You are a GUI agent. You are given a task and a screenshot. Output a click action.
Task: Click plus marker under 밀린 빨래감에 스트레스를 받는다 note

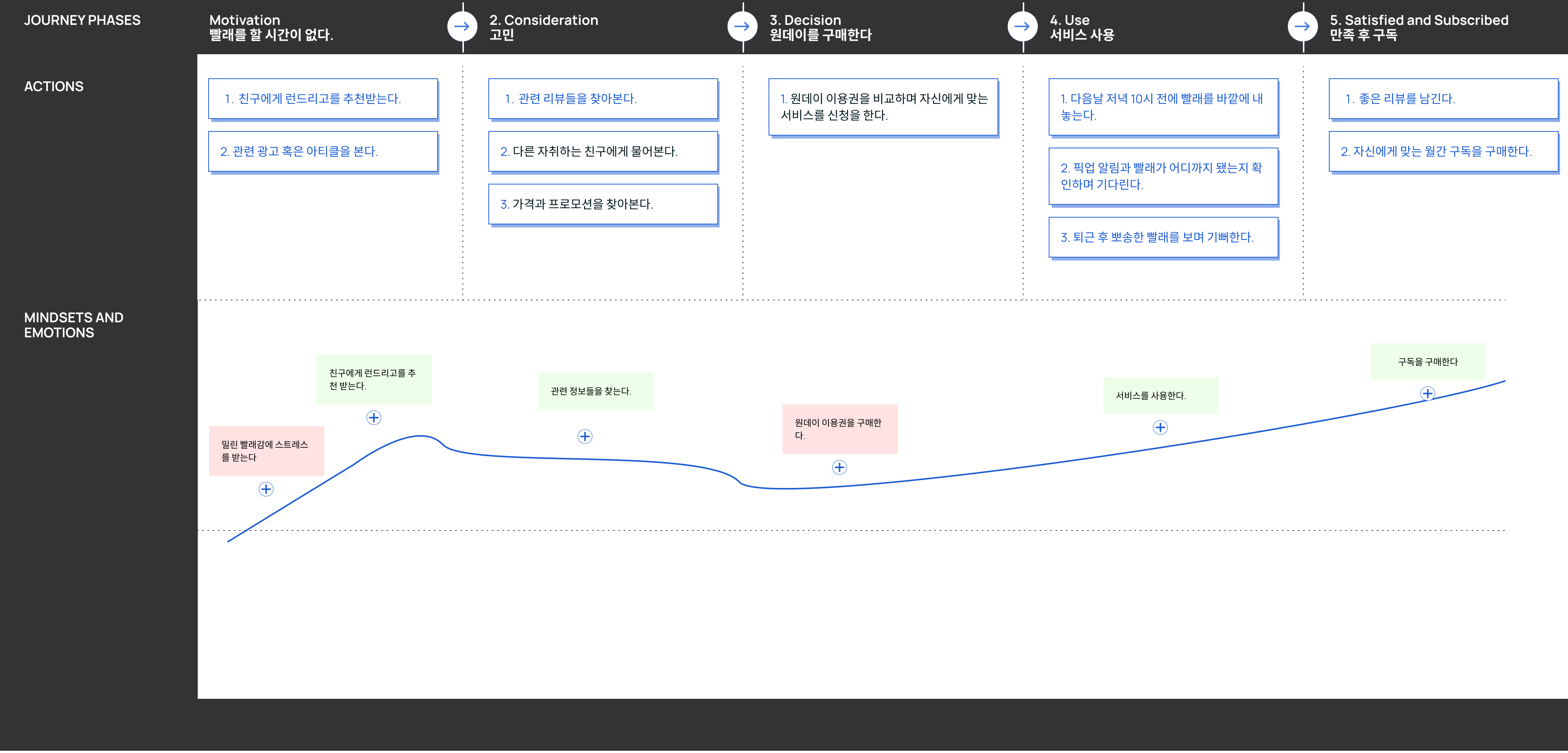click(x=266, y=489)
